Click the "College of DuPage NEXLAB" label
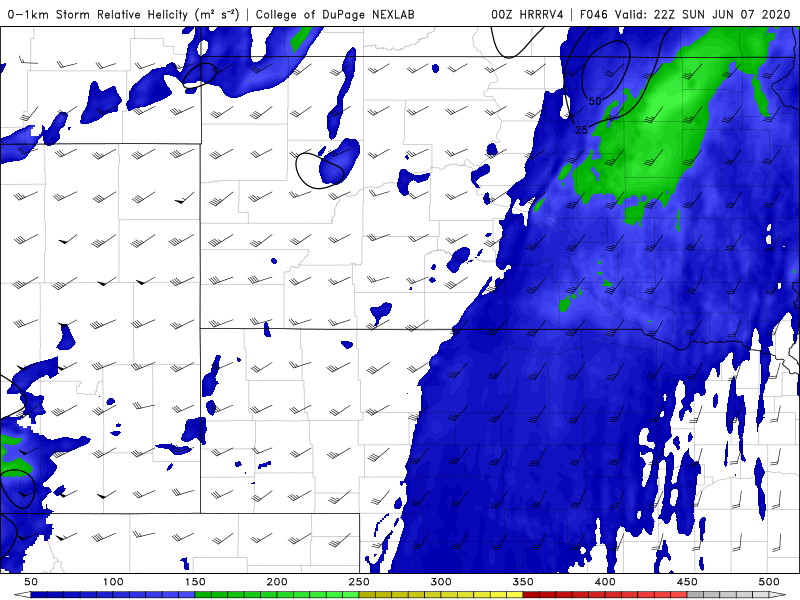800x600 pixels. [x=335, y=14]
